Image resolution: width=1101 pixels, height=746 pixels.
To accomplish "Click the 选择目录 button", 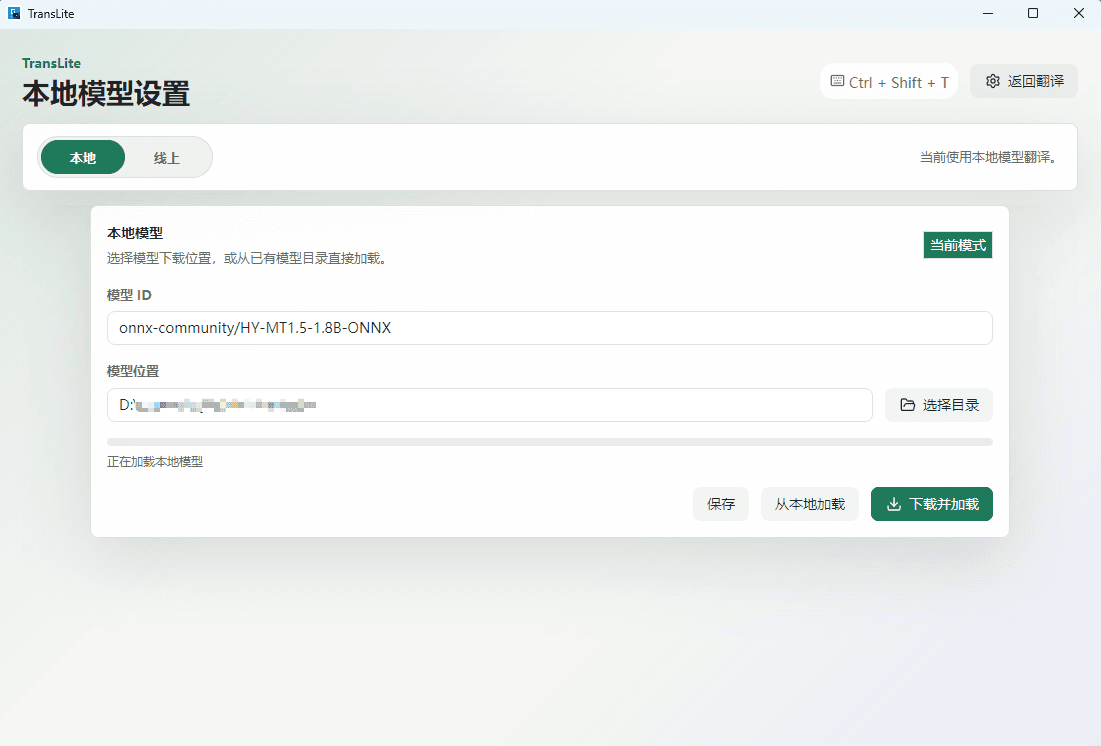I will [x=939, y=405].
